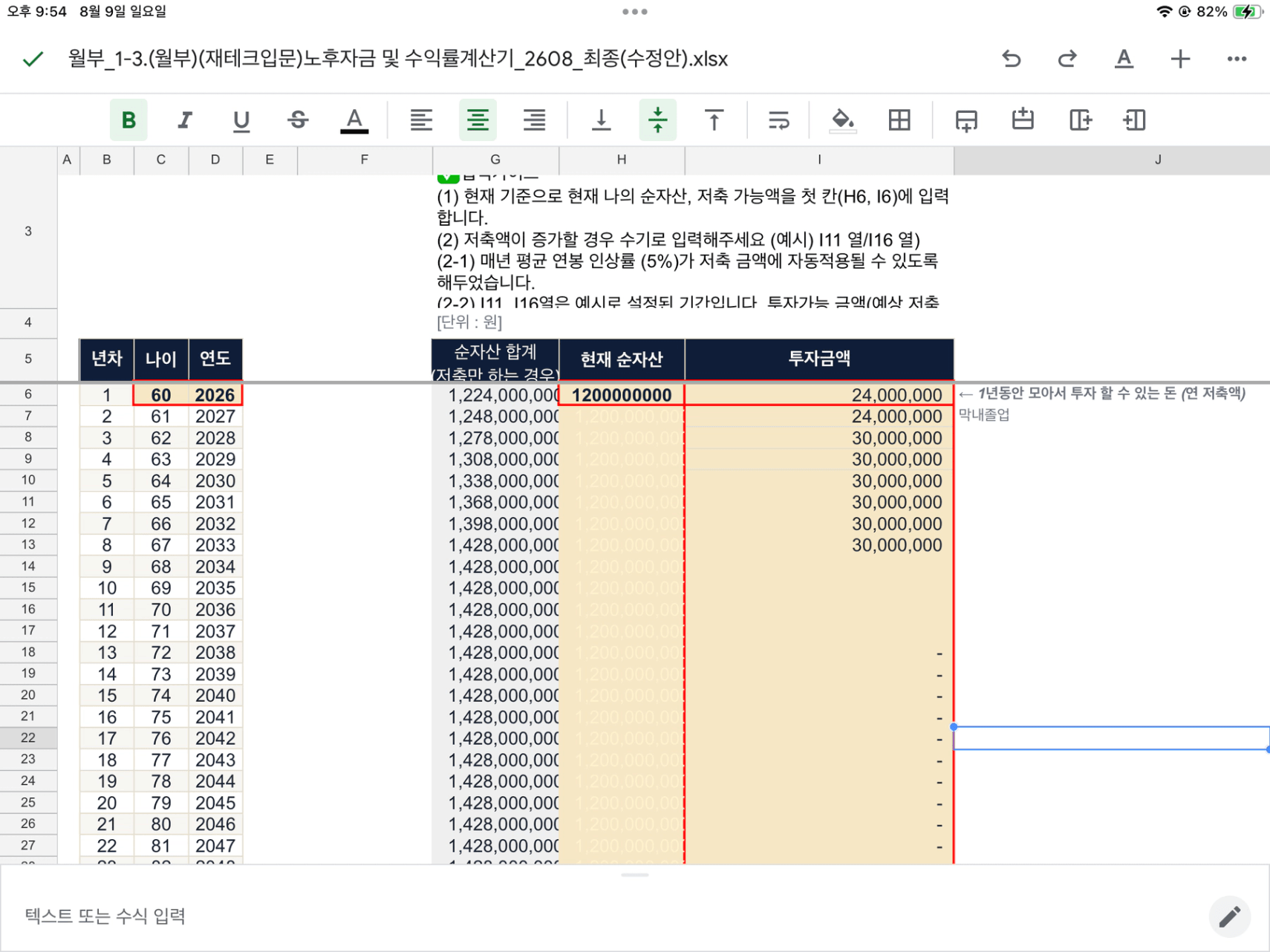This screenshot has width=1270, height=952.
Task: Insert a row below
Action: pyautogui.click(x=966, y=120)
